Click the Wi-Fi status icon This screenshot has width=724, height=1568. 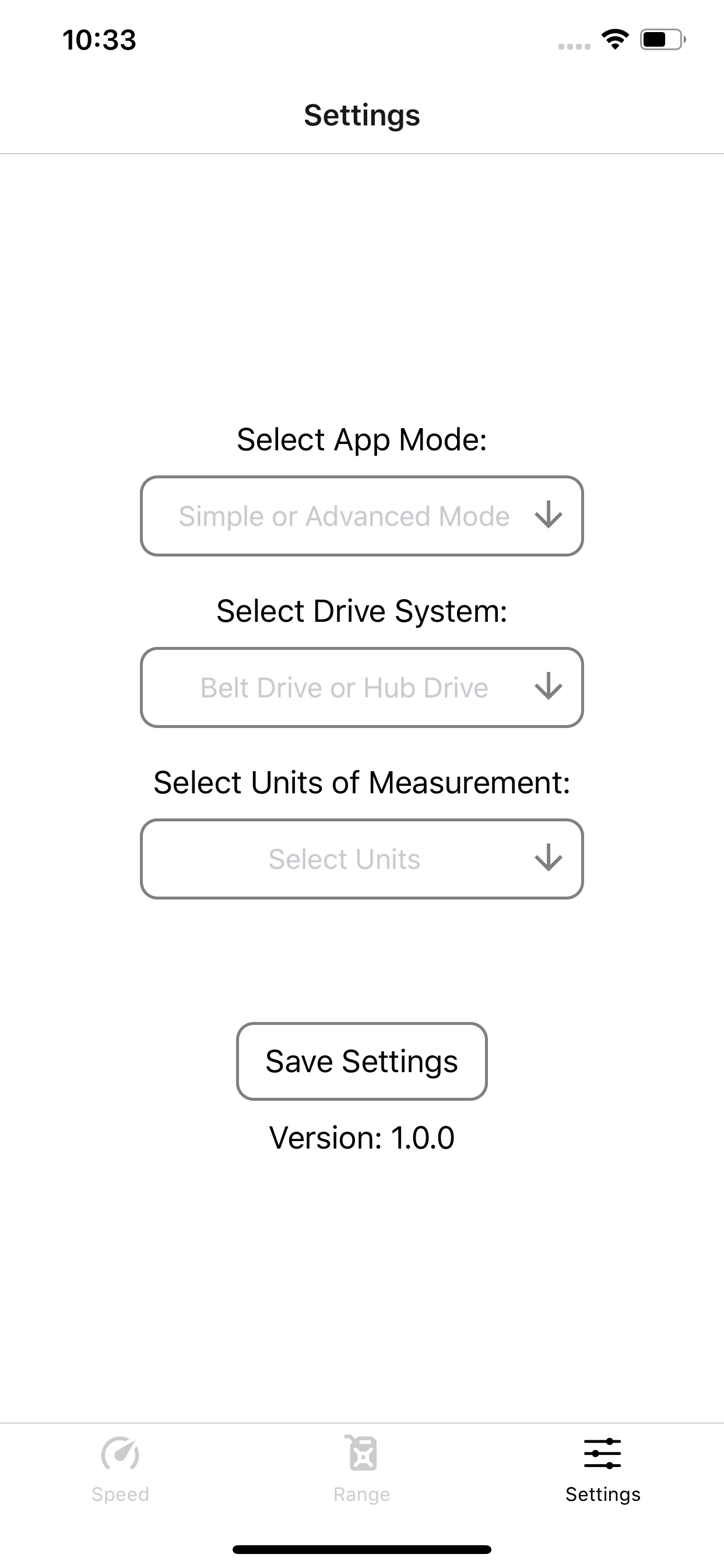click(615, 40)
